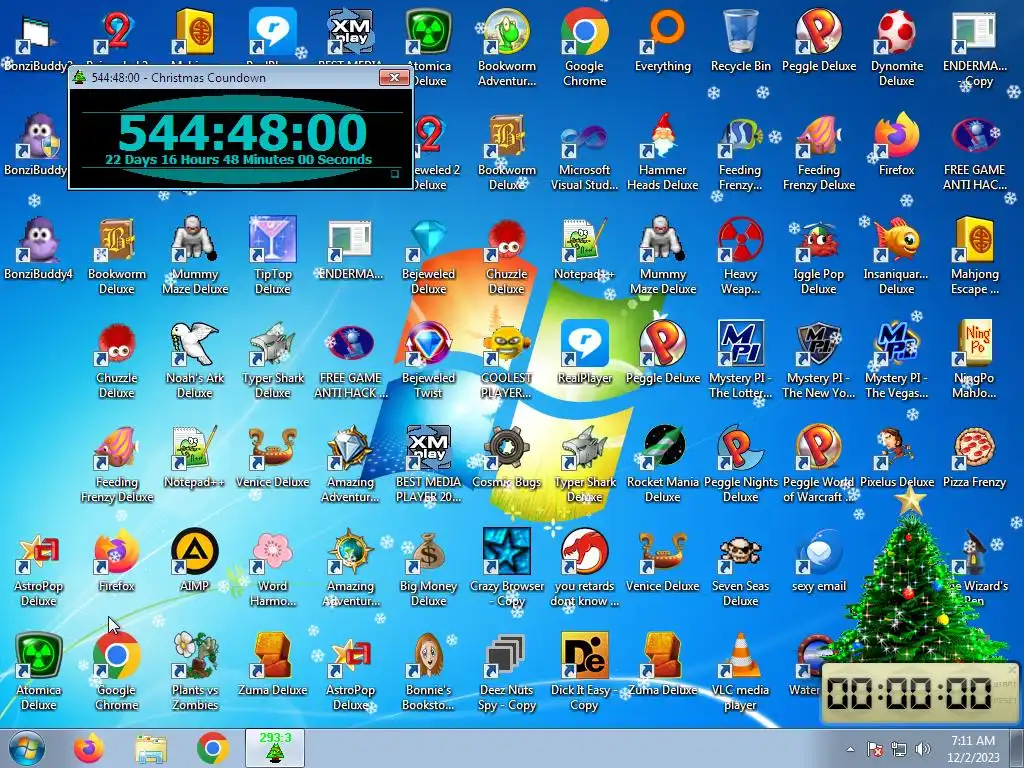This screenshot has width=1024, height=768.
Task: Open the volume speaker tray icon
Action: click(923, 749)
